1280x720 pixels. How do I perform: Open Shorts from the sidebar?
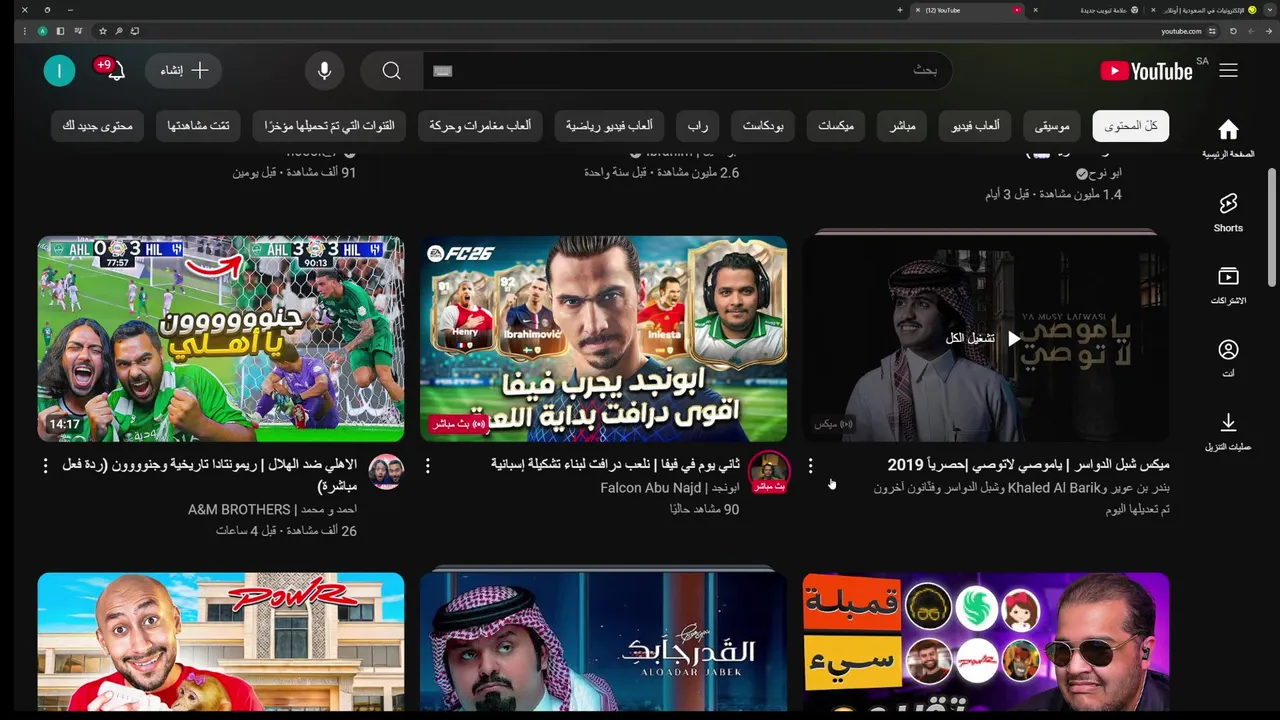click(x=1228, y=213)
